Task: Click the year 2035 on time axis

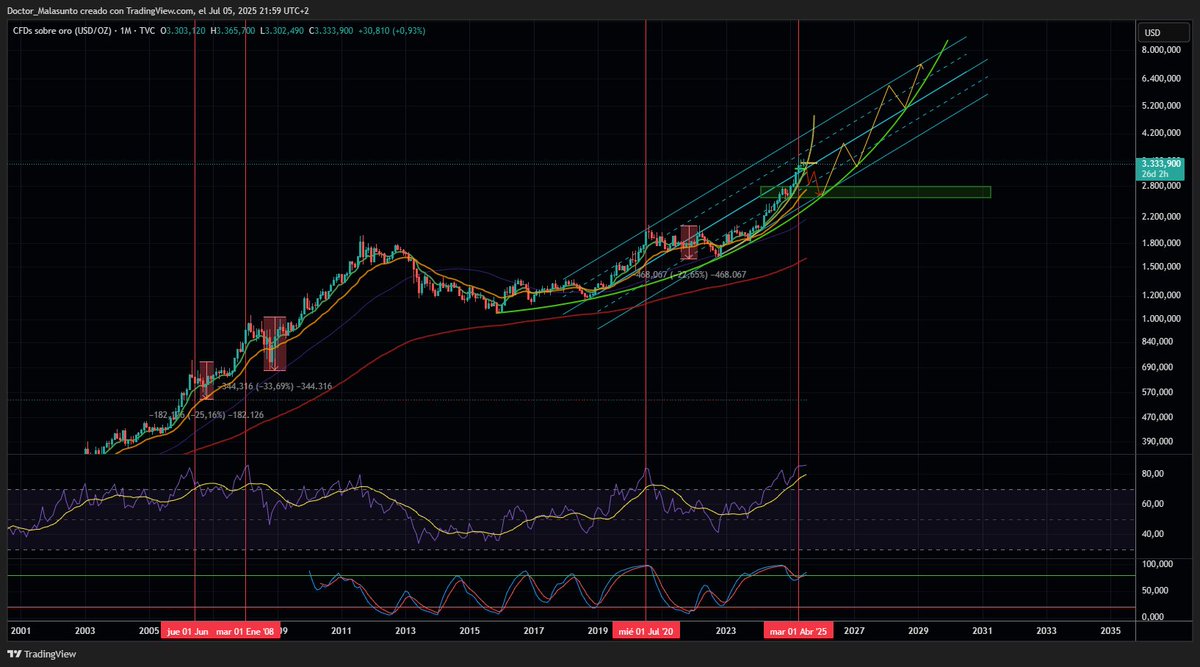Action: point(1110,631)
